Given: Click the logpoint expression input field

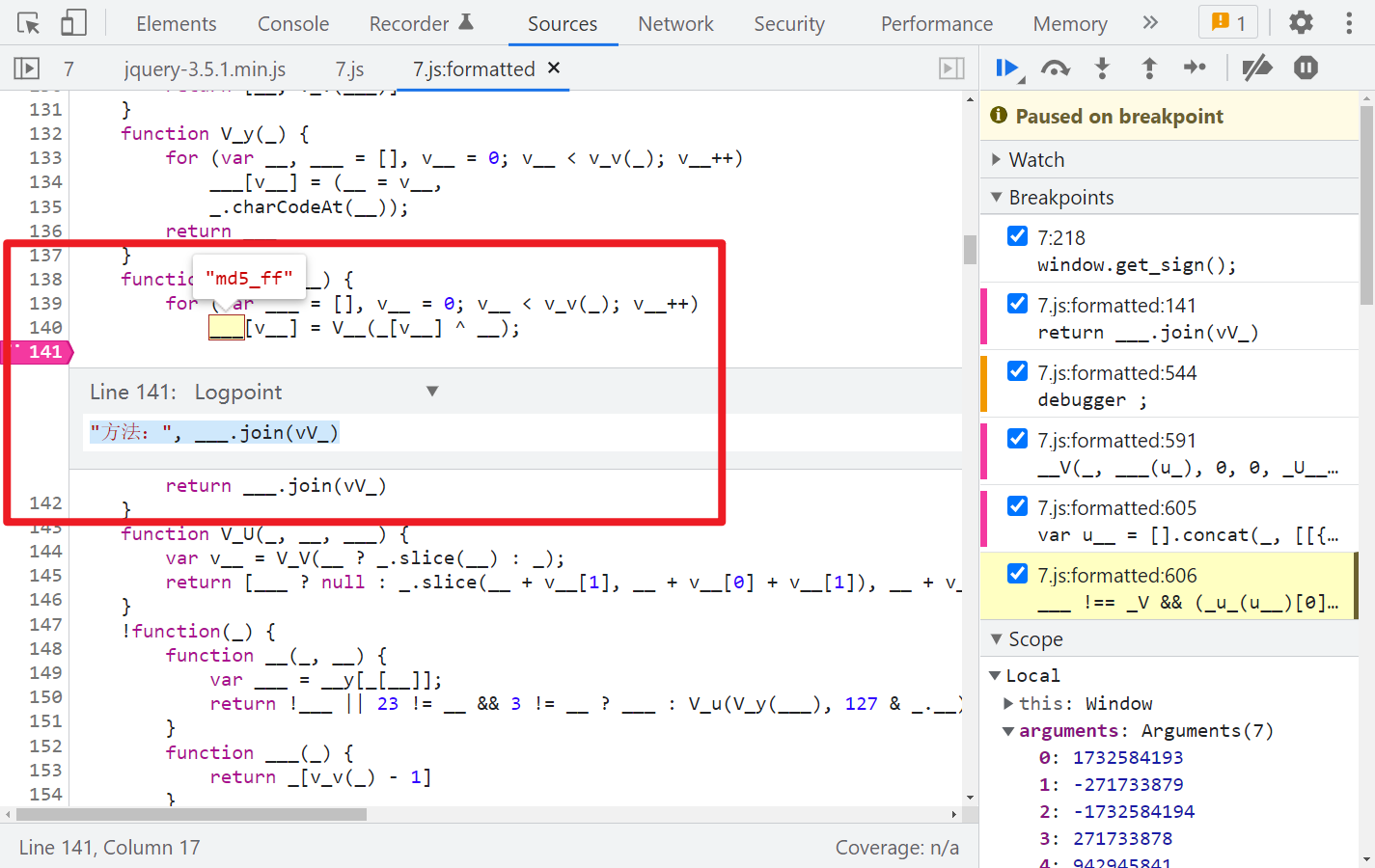Looking at the screenshot, I should 521,432.
